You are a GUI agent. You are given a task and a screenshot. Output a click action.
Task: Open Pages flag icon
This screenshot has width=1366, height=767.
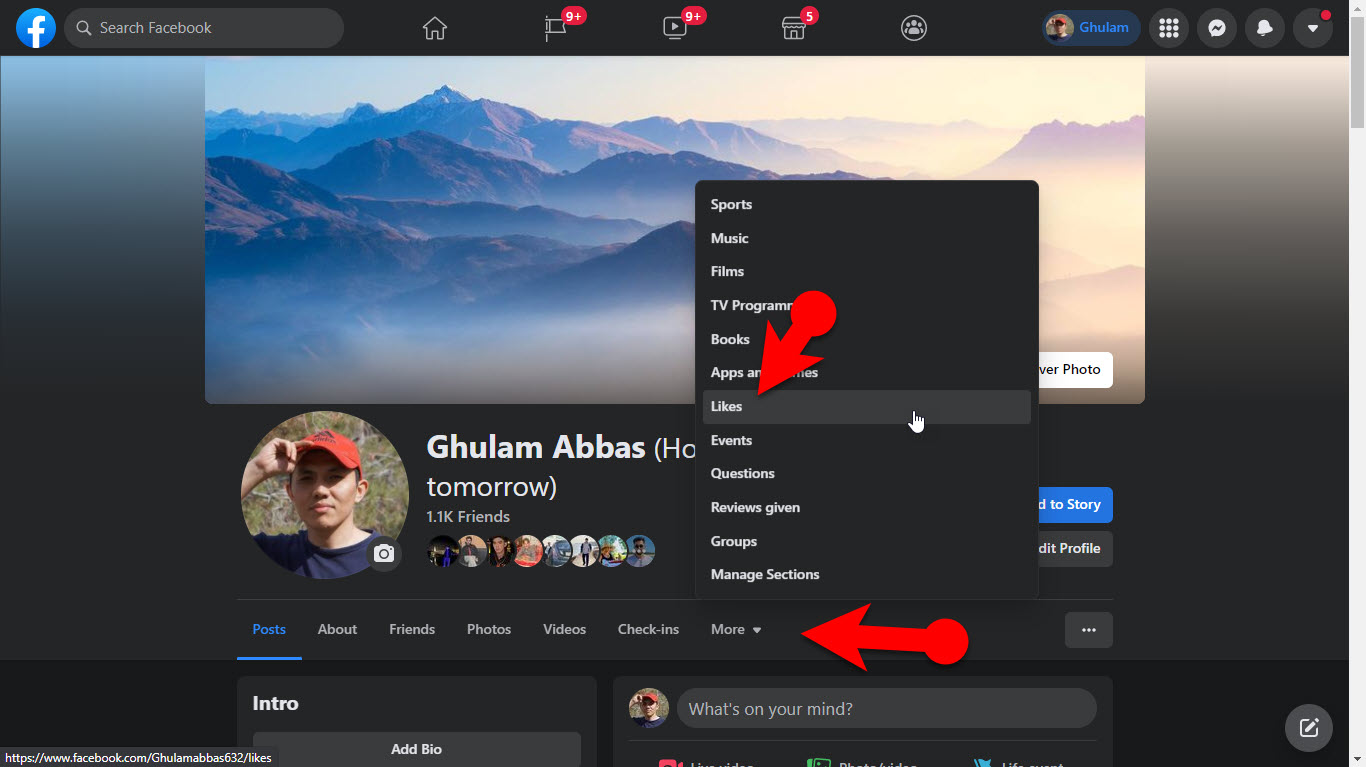click(555, 28)
